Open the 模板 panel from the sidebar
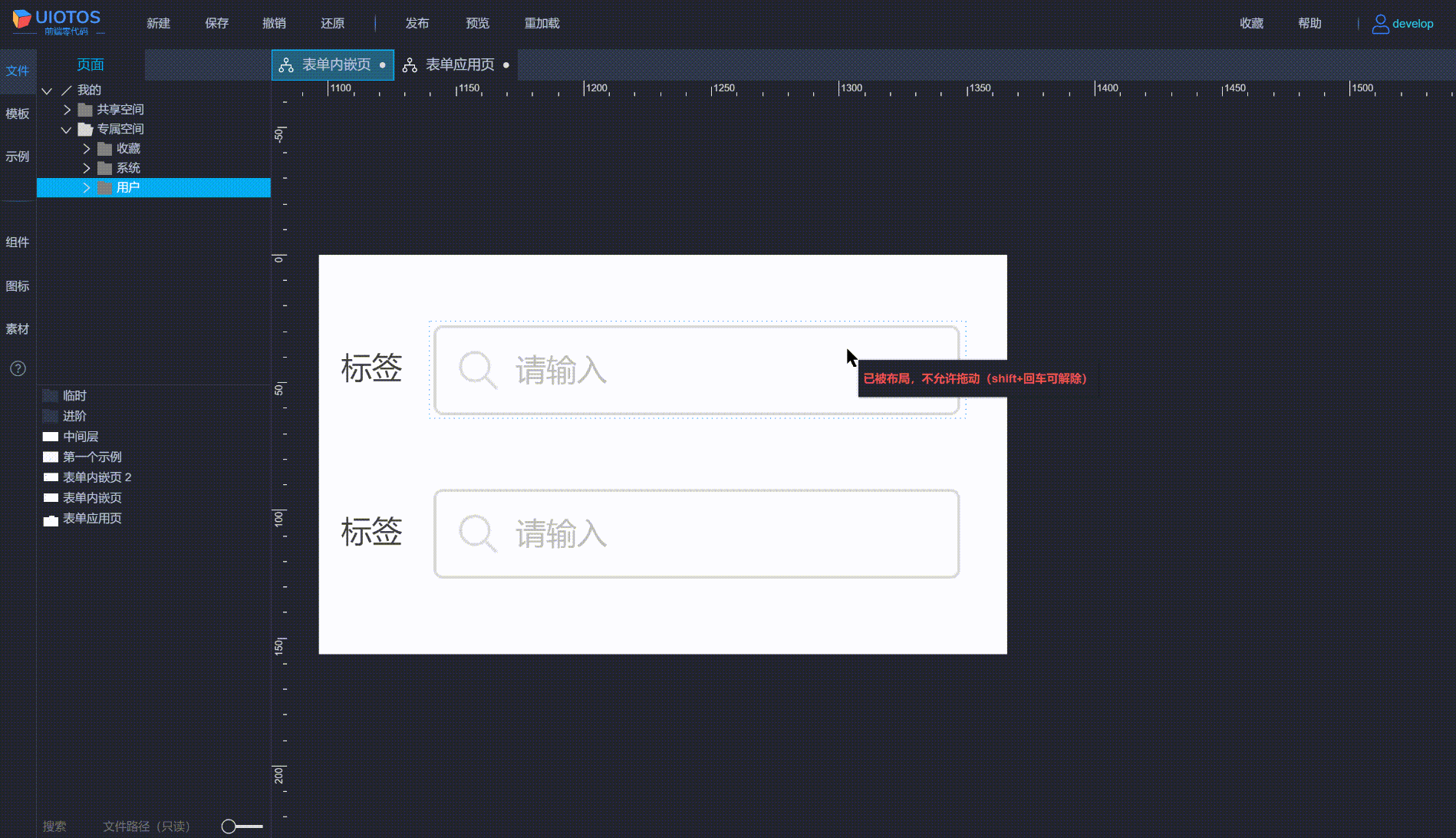The image size is (1456, 838). click(x=18, y=114)
